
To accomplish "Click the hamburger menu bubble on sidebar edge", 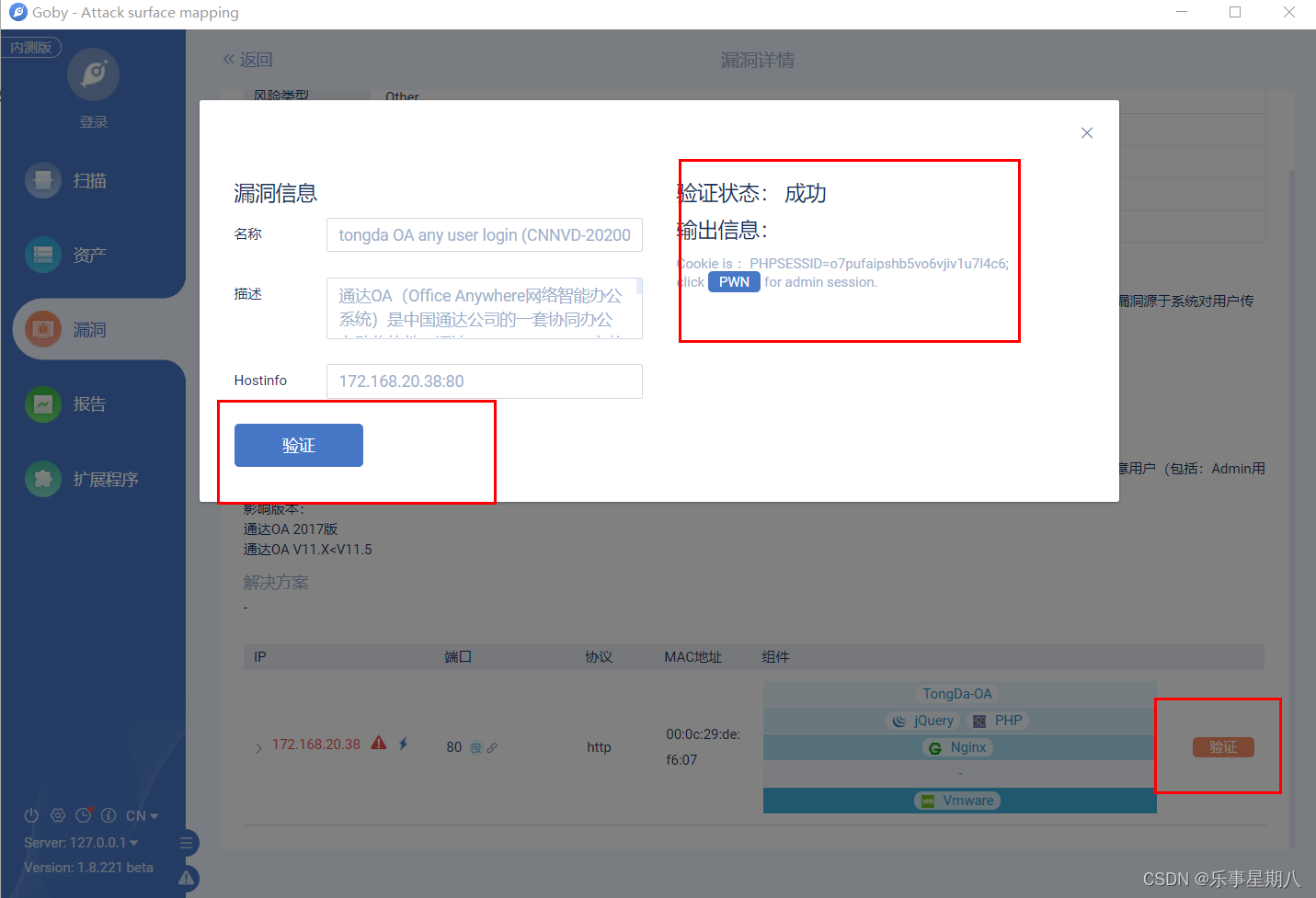I will click(x=187, y=843).
